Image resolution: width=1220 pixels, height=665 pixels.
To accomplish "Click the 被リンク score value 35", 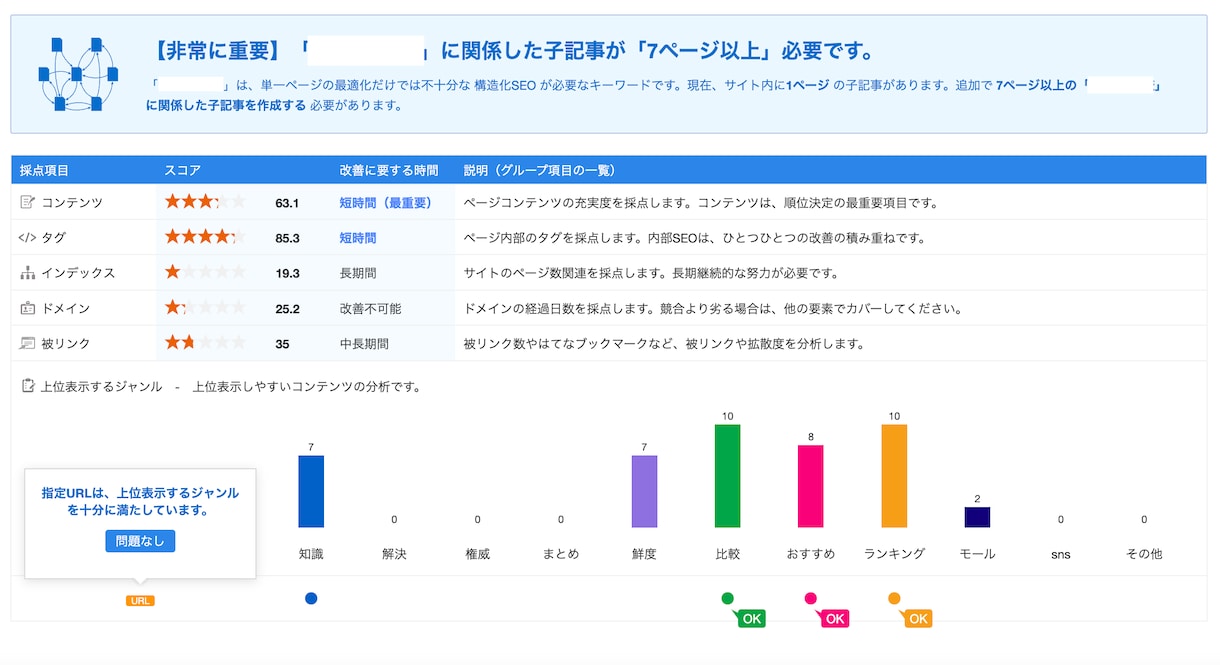I will tap(282, 344).
